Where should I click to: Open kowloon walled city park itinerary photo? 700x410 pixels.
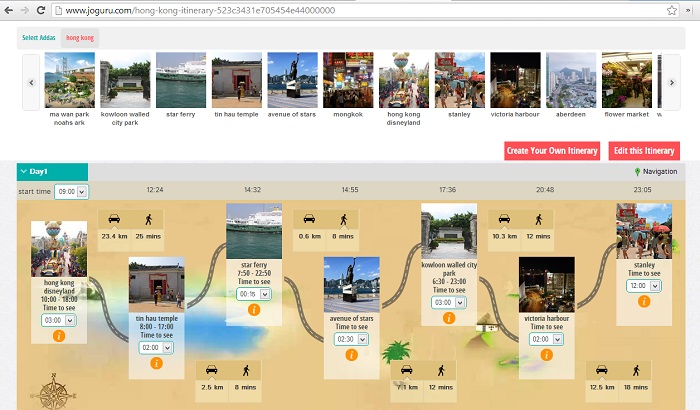[449, 231]
